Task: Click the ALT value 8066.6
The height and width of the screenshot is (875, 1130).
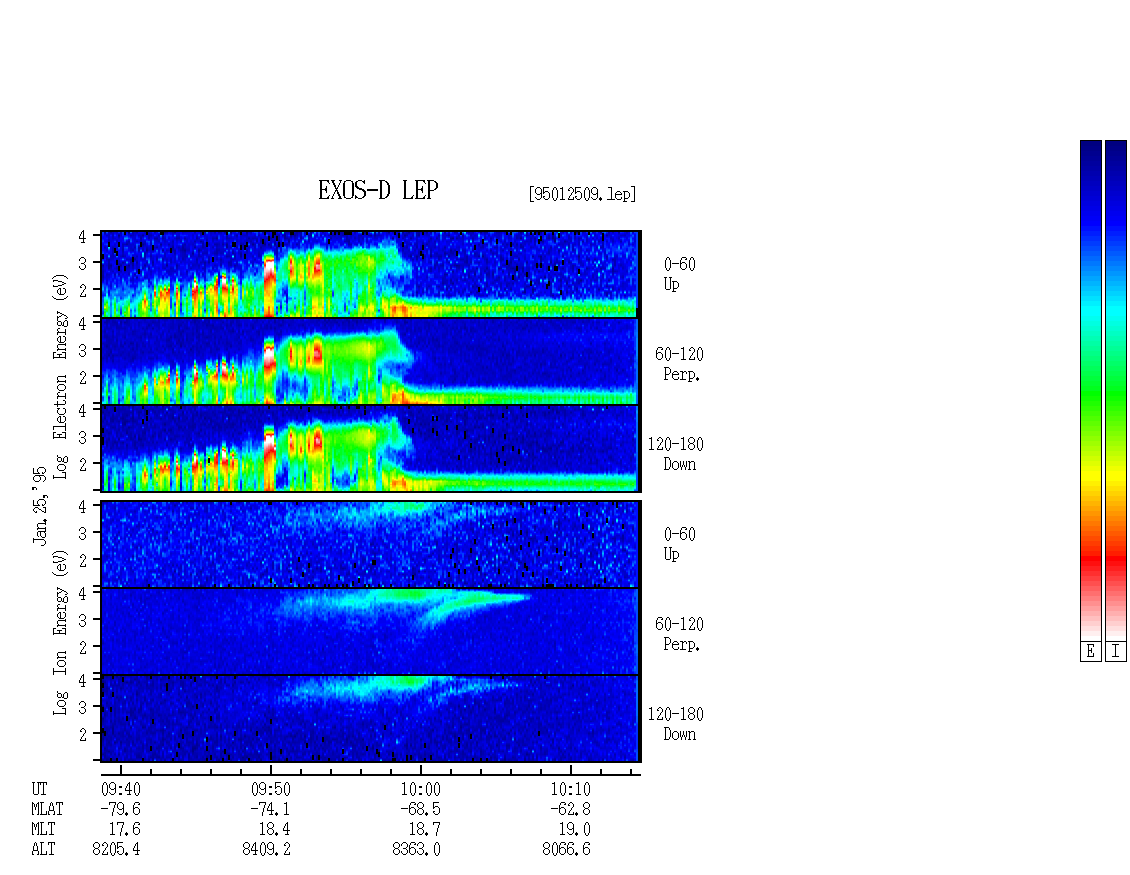Action: point(566,850)
